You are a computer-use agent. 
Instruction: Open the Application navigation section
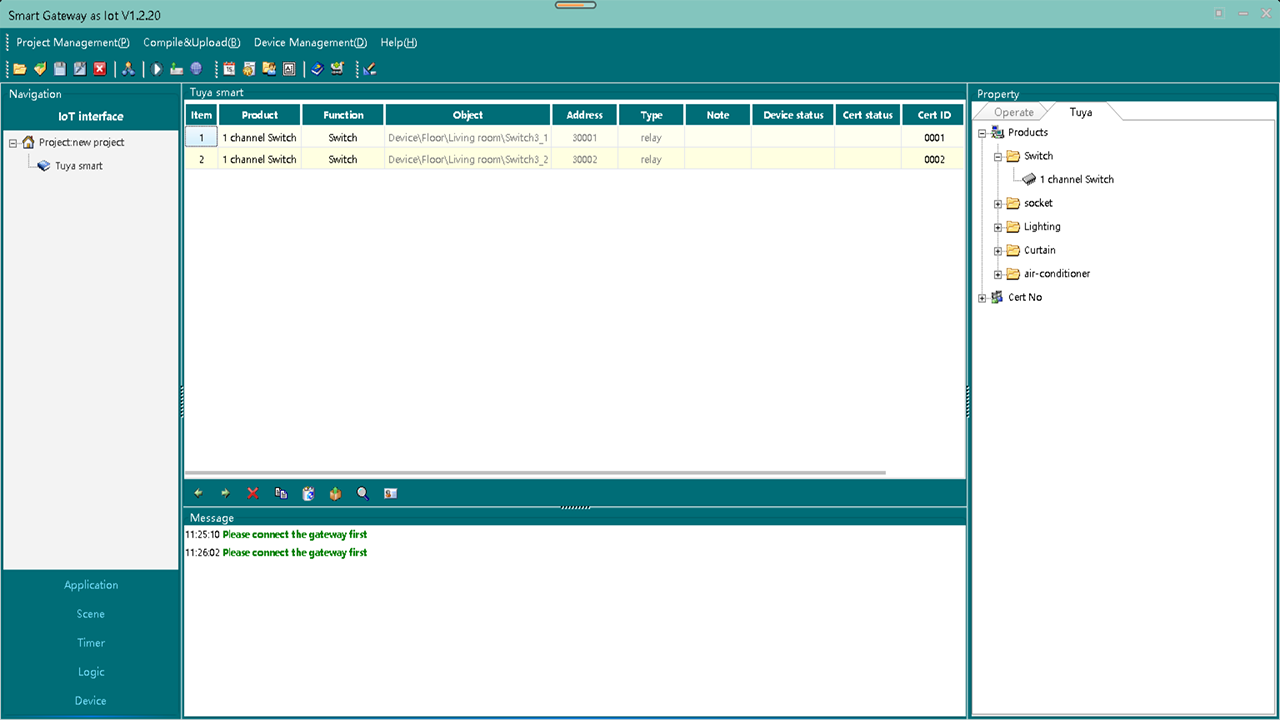(x=91, y=585)
